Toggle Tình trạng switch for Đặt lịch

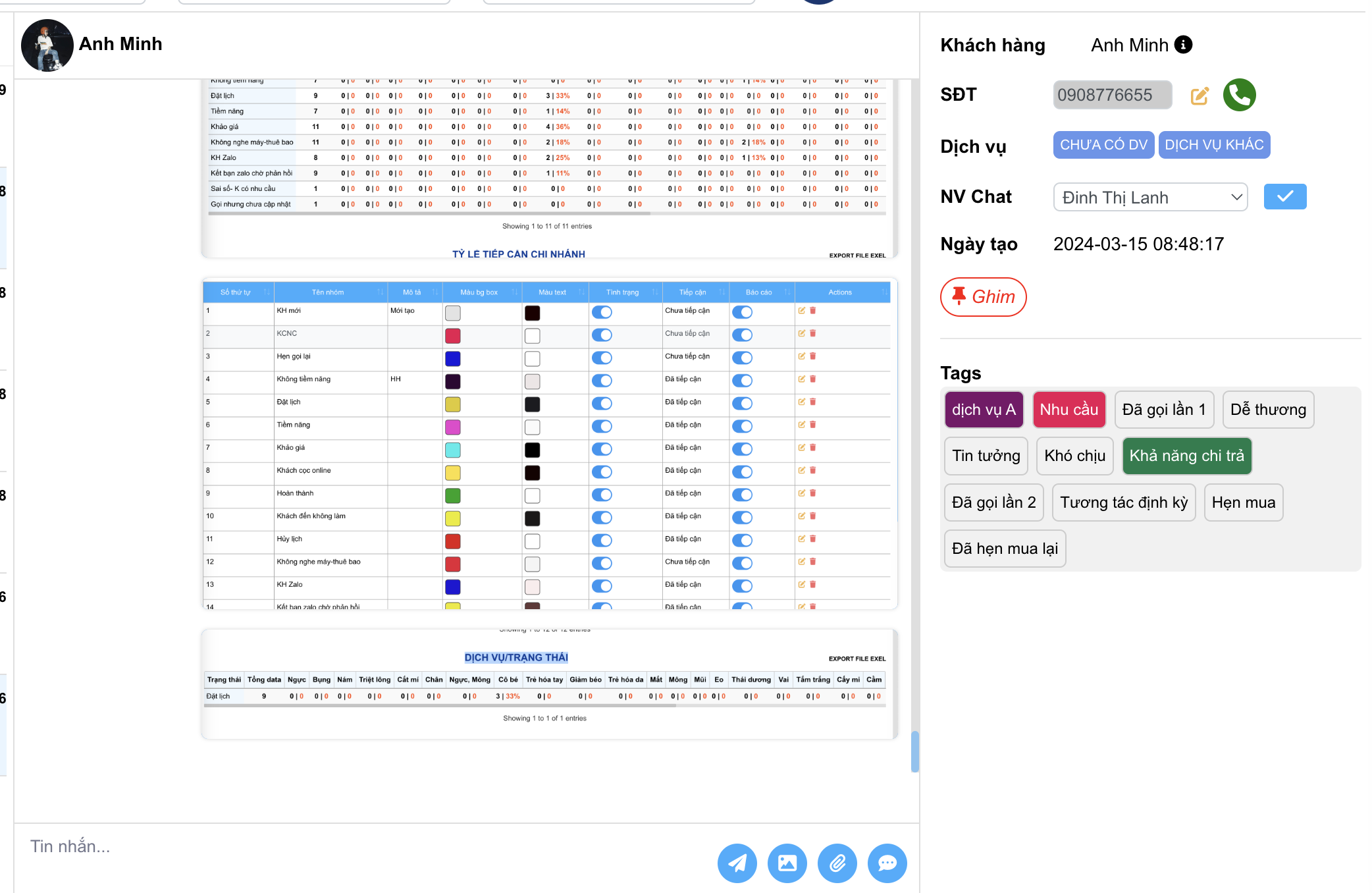click(x=601, y=404)
